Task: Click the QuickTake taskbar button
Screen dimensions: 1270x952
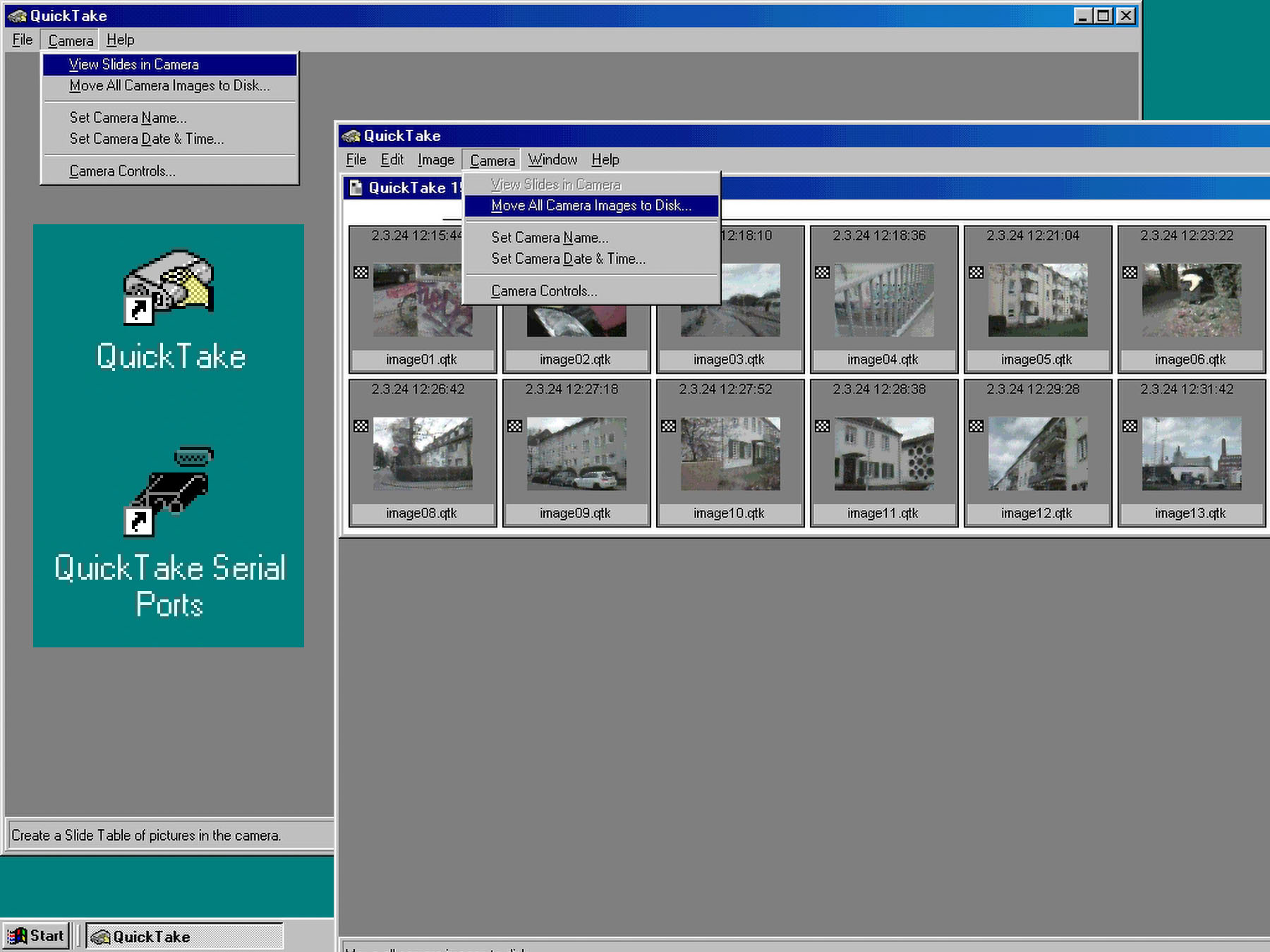Action: (x=184, y=936)
